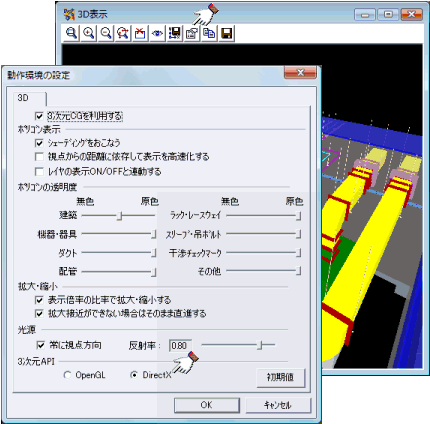The image size is (430, 424).
Task: Click the floppy disk save icon
Action: click(x=227, y=33)
